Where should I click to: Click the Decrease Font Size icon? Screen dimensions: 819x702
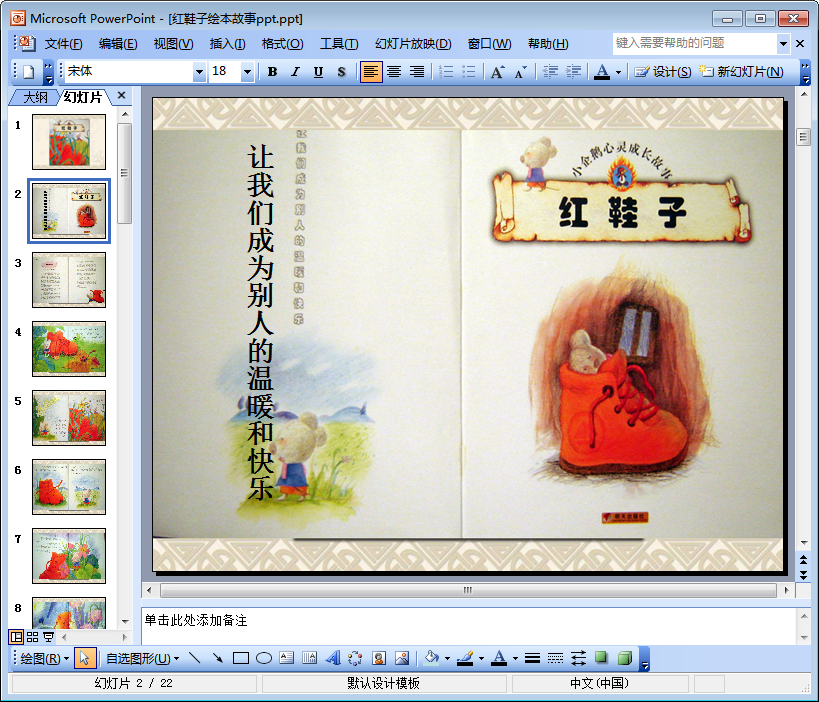[521, 72]
